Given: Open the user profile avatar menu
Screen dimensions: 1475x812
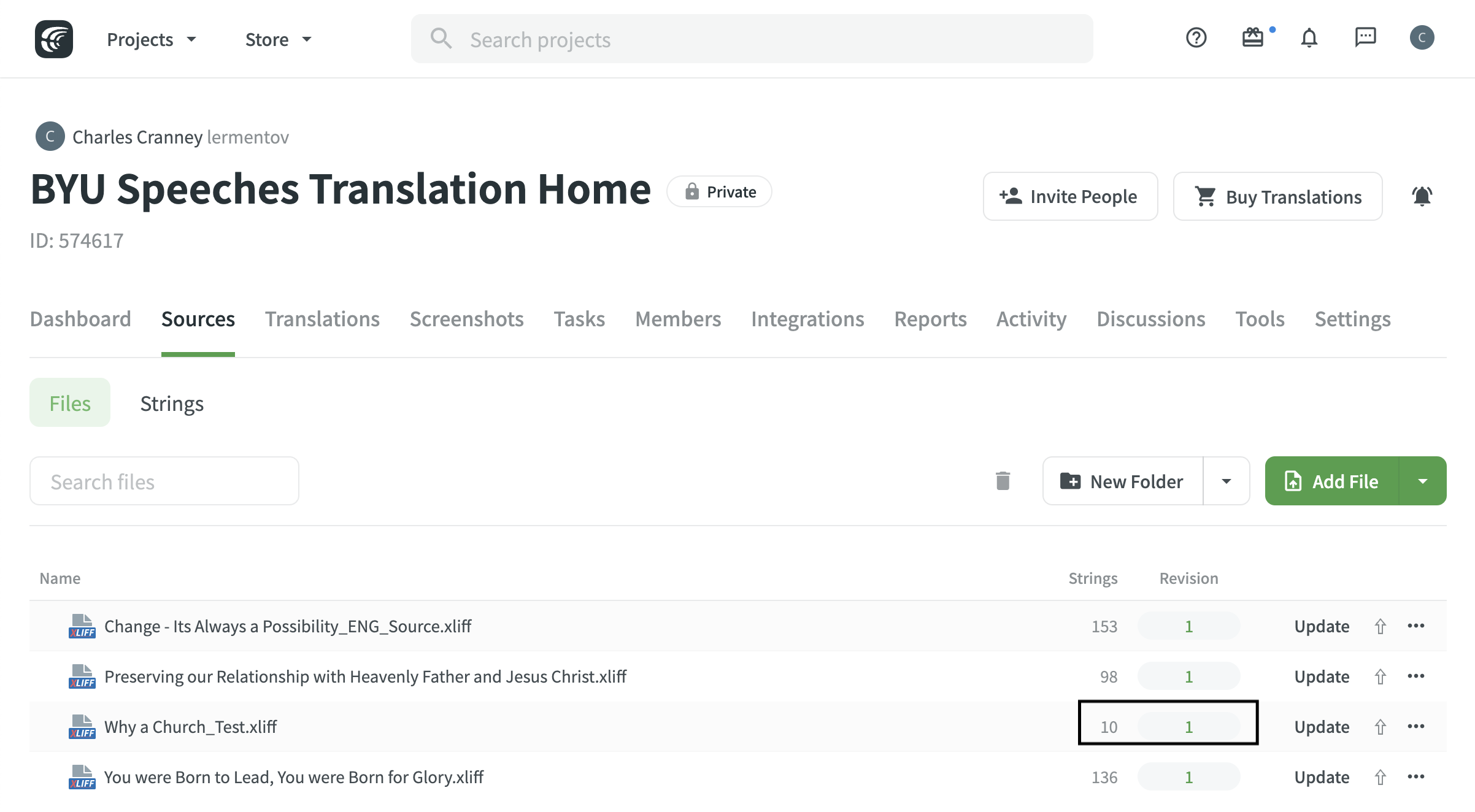Looking at the screenshot, I should pos(1422,38).
